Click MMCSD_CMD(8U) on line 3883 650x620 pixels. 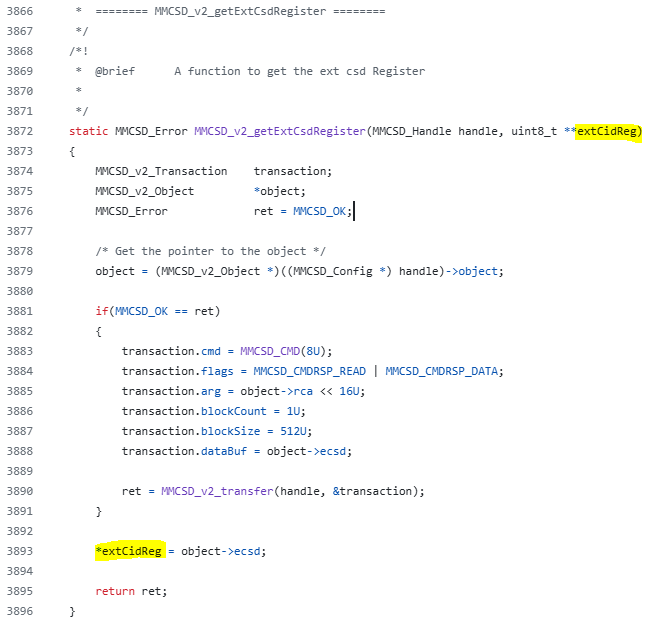point(286,351)
